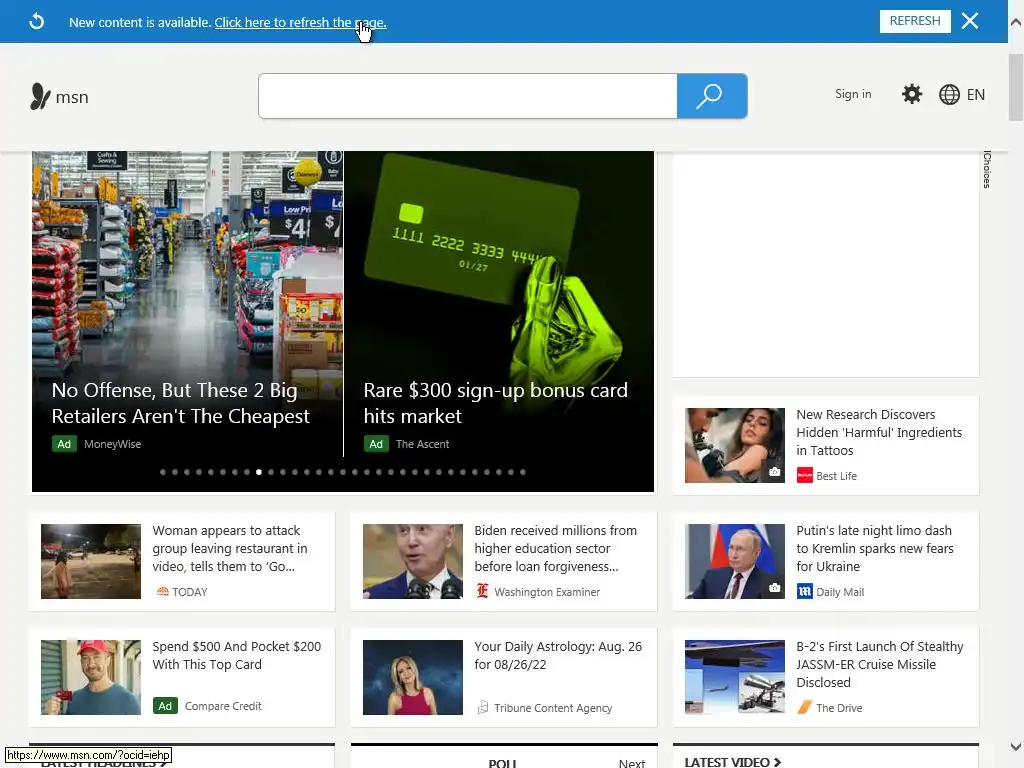Click the TODAY source logo icon

click(x=162, y=592)
